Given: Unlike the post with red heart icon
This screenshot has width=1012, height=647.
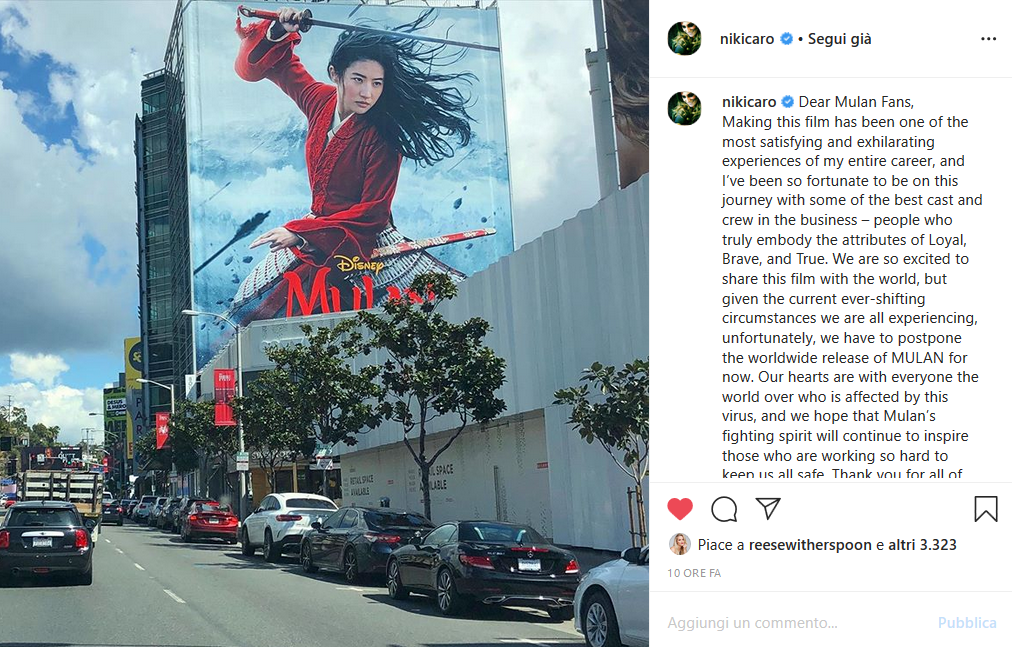Looking at the screenshot, I should coord(680,509).
